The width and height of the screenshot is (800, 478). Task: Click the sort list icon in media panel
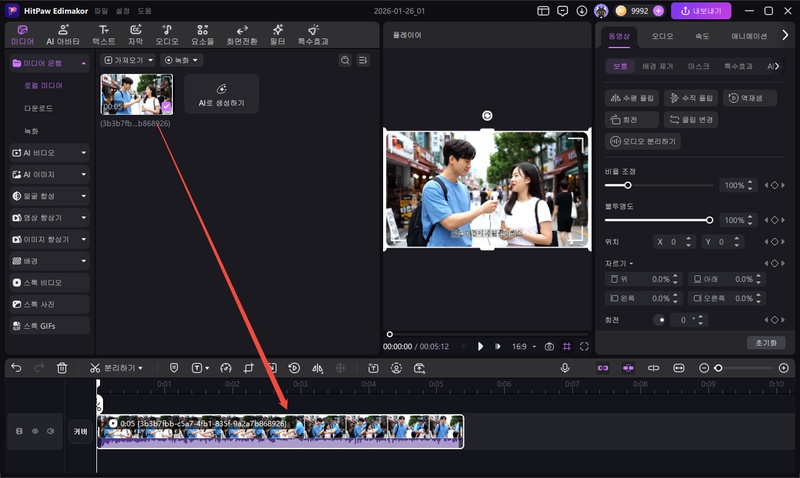tap(363, 60)
